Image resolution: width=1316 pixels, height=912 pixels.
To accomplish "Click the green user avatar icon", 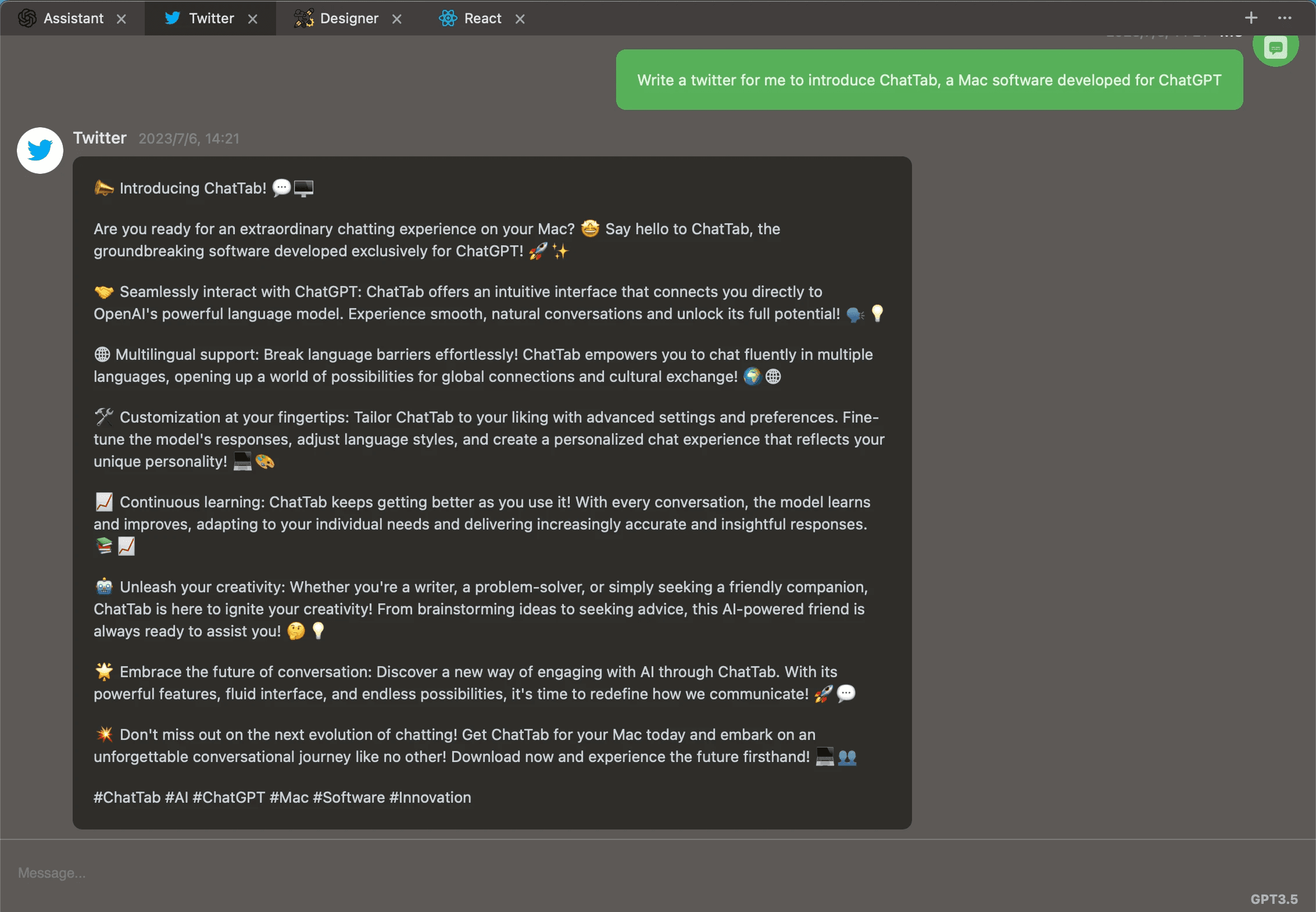I will click(1275, 48).
